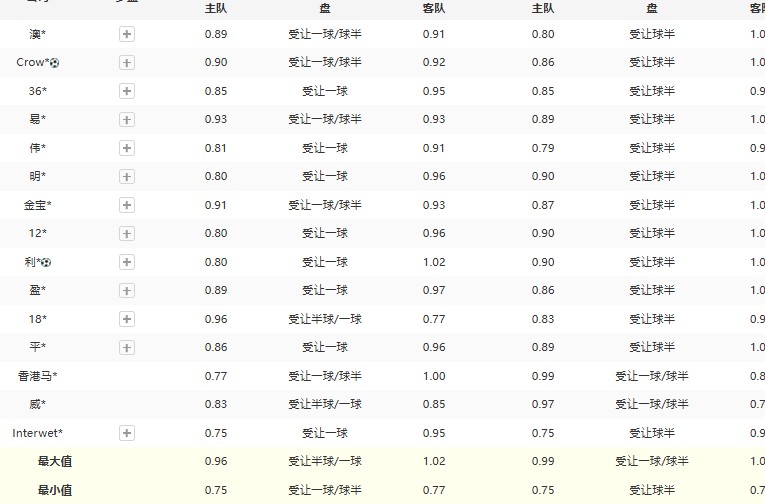Expand the 平* row details
This screenshot has height=504, width=765.
[x=127, y=347]
